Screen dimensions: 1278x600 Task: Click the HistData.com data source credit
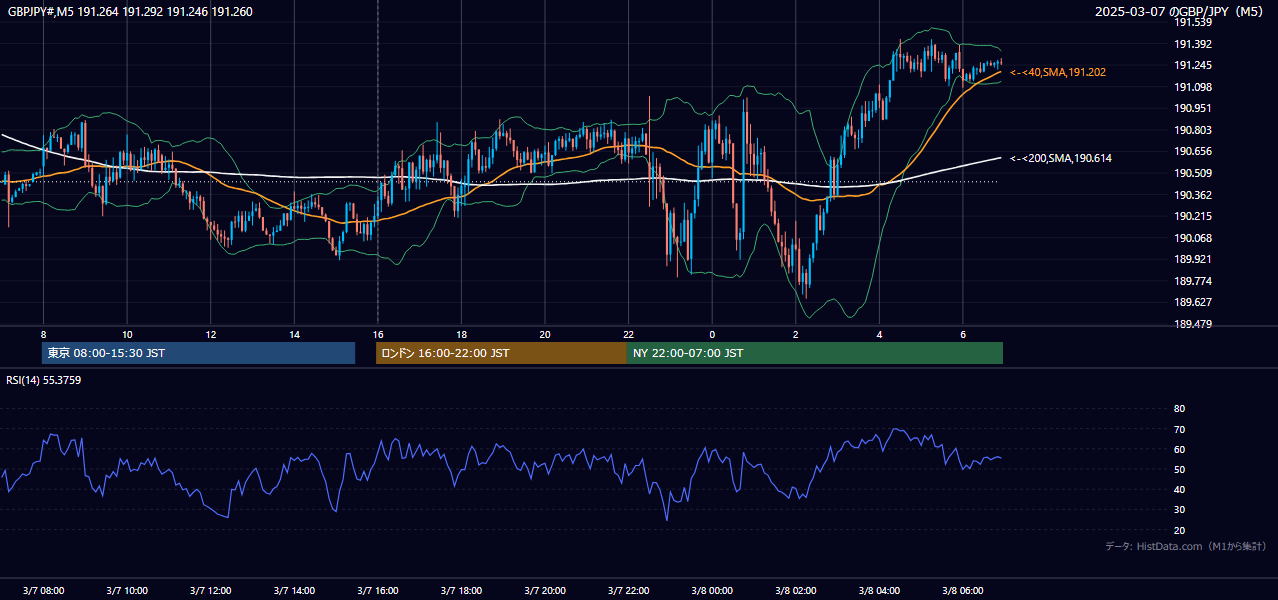(x=1185, y=546)
